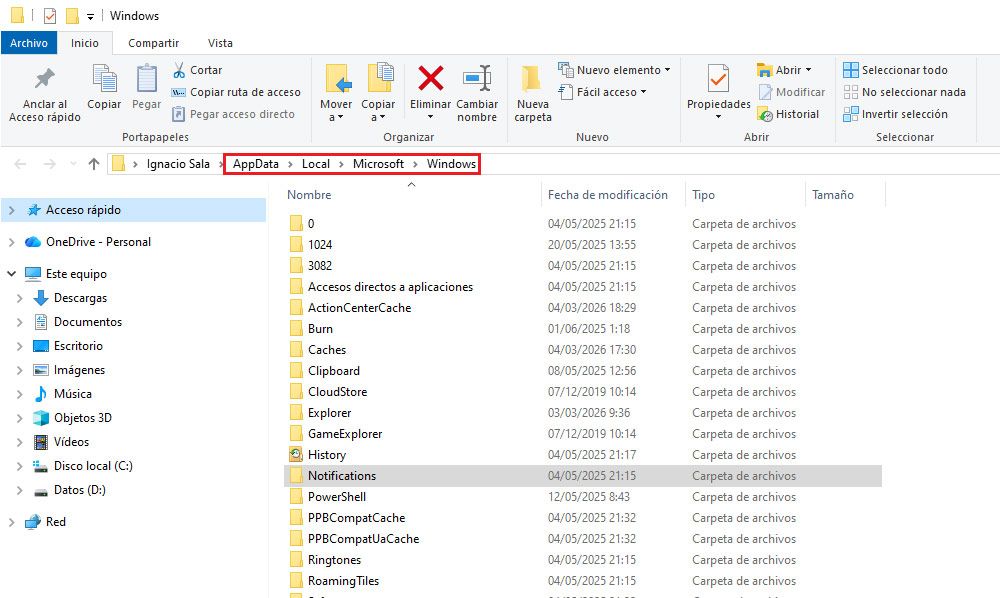The image size is (1000, 598).
Task: Sort by Tipo column header
Action: click(703, 195)
